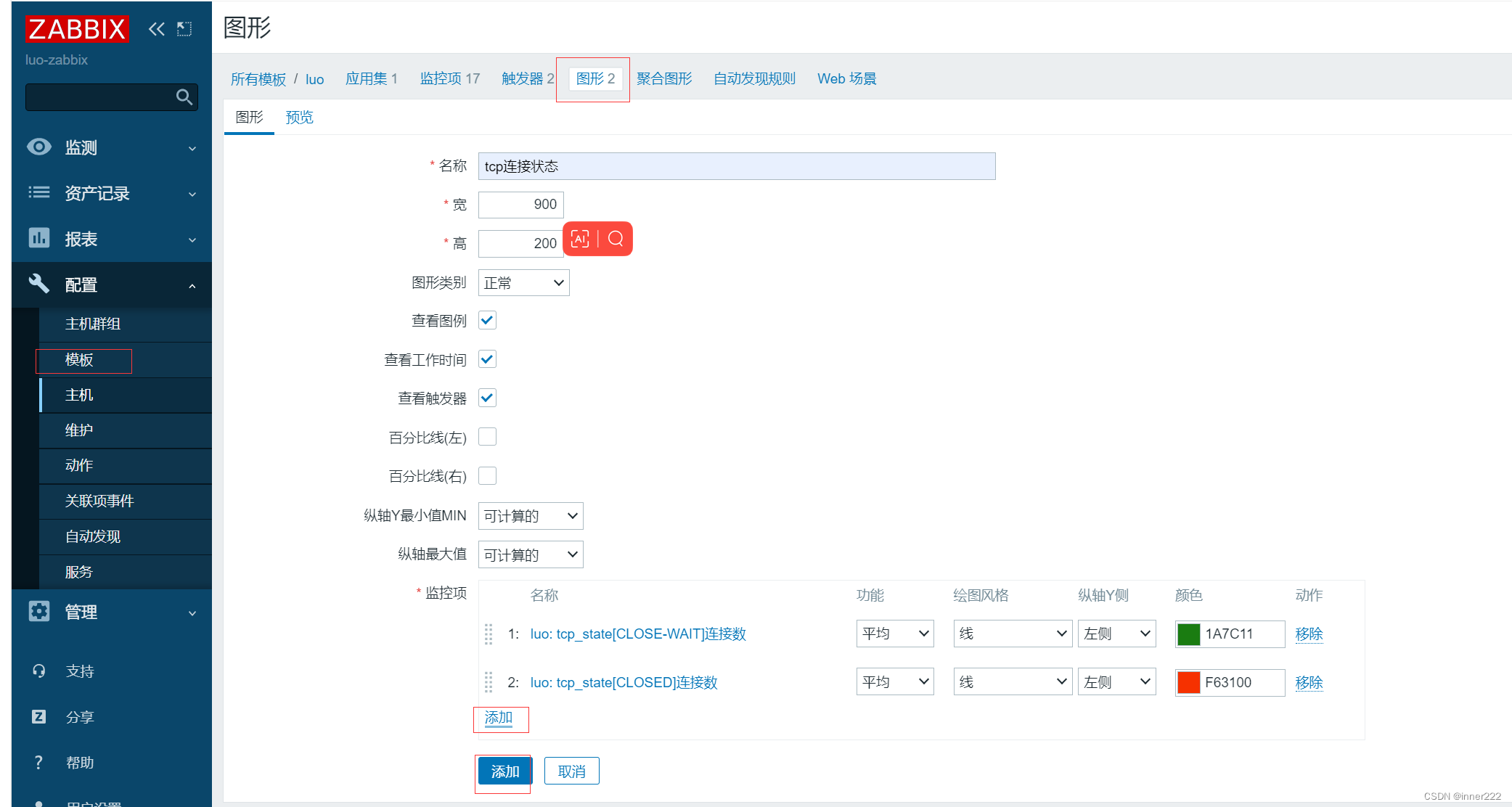
Task: Click the sidebar search magnifier icon
Action: click(184, 97)
